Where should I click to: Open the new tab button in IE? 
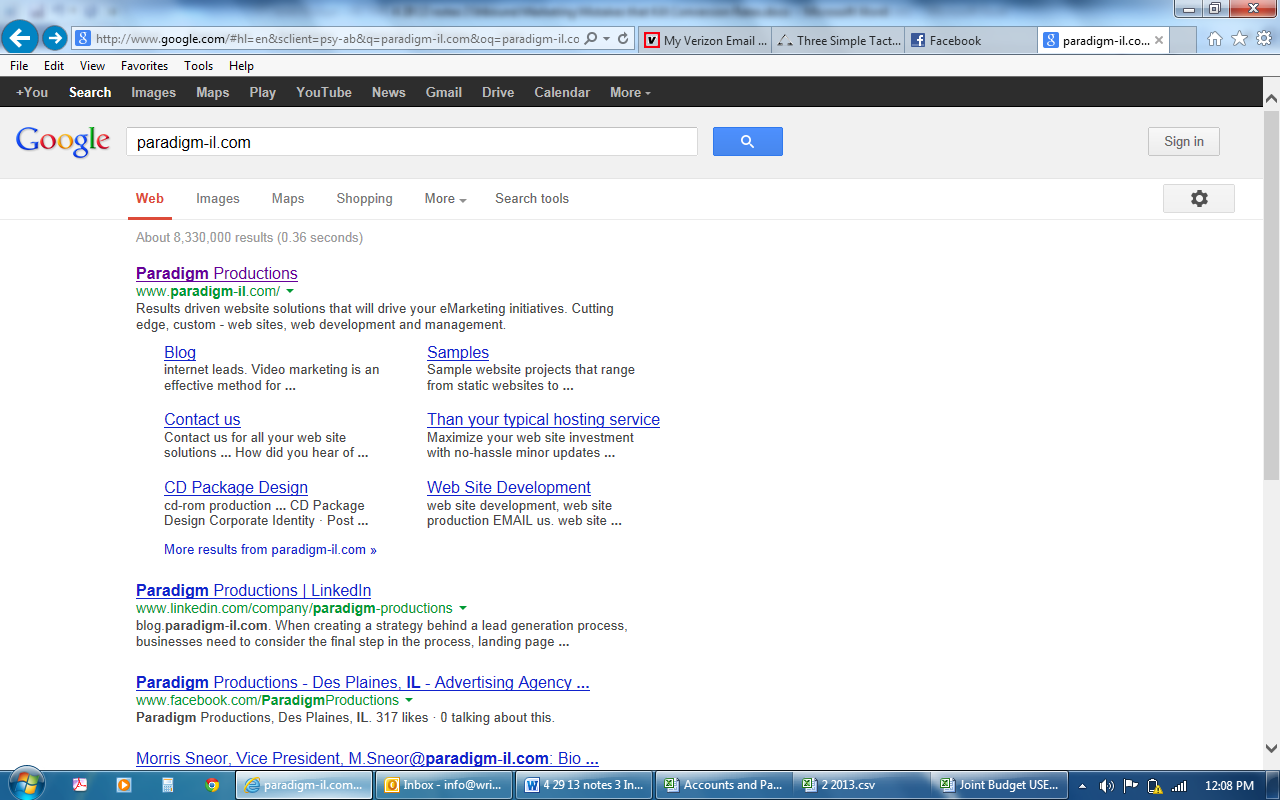coord(1182,41)
